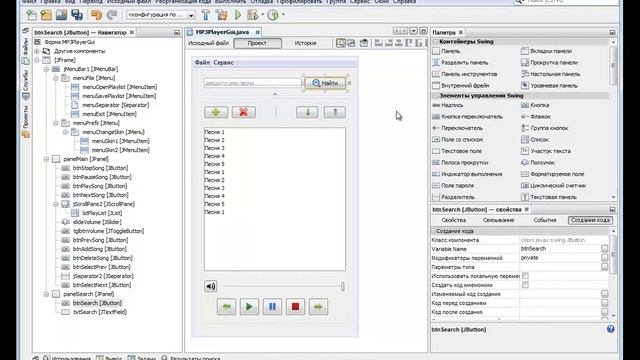Click the Undo arrow icon
Viewport: 640px width, 360px height.
(x=96, y=15)
